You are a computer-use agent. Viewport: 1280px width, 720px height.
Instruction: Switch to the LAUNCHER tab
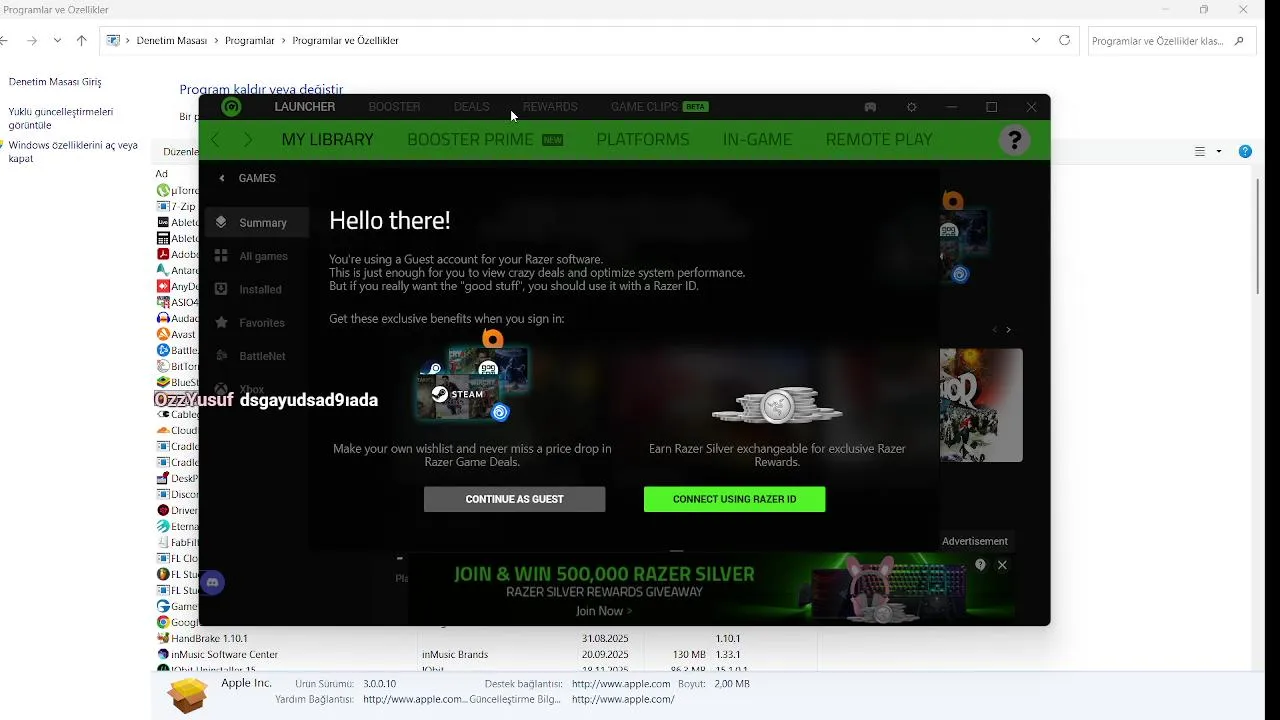click(305, 107)
